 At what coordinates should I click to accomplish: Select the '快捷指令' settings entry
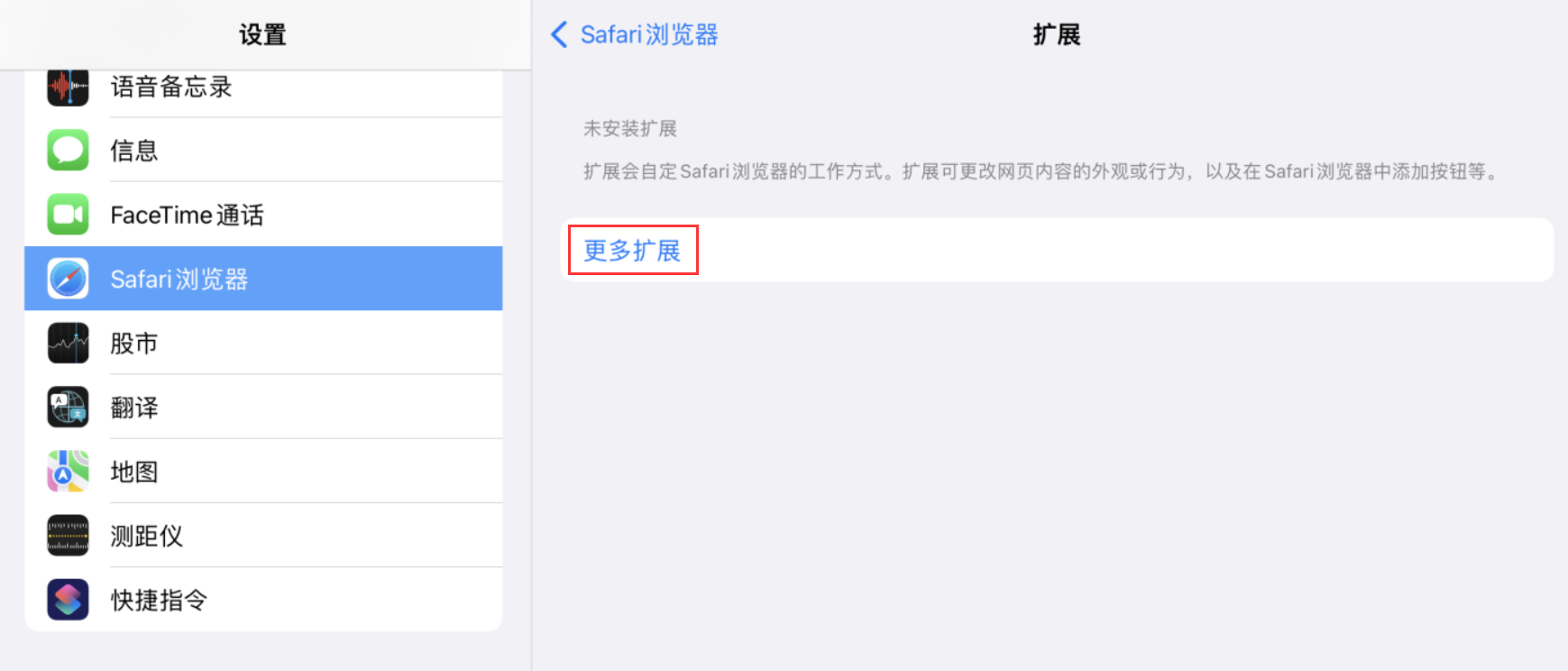[x=159, y=600]
